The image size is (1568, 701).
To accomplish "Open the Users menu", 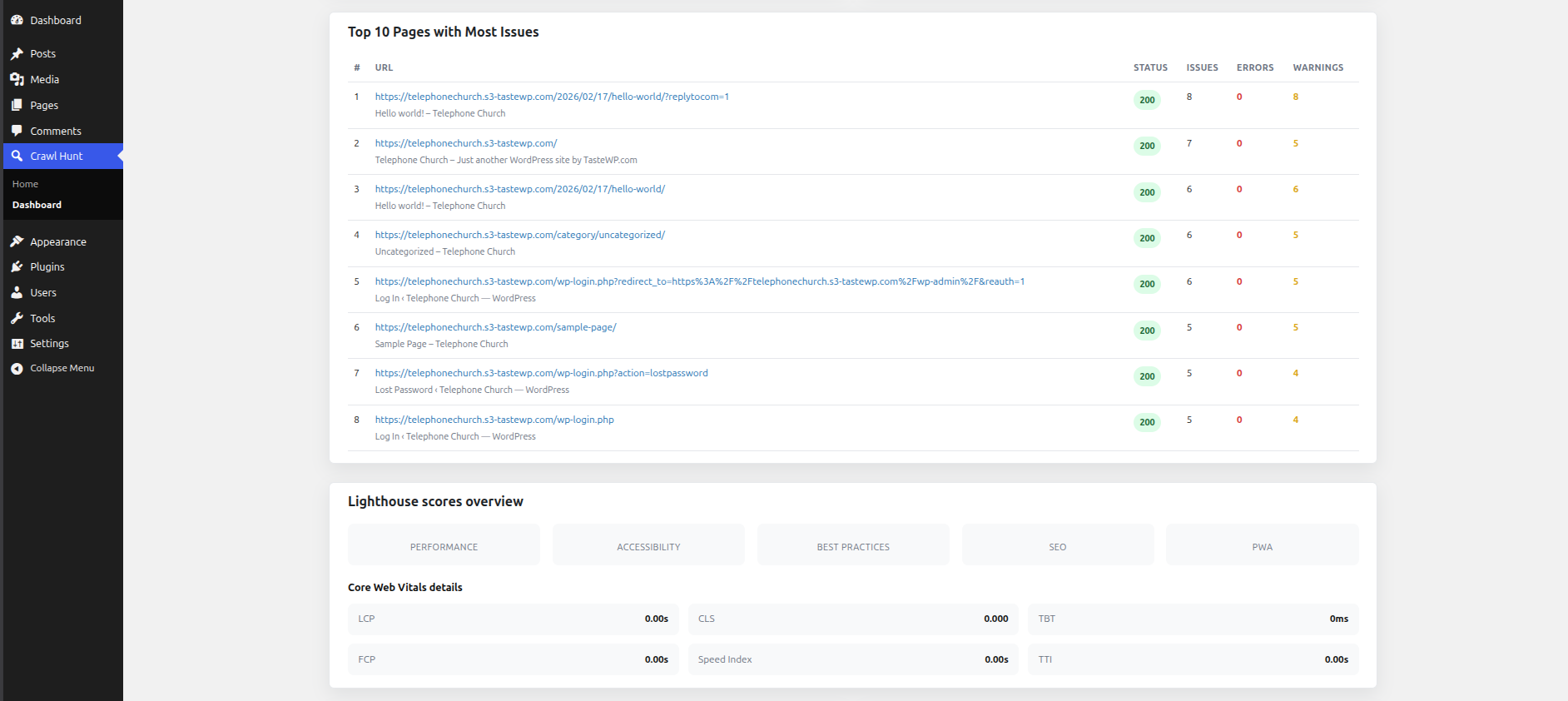I will pyautogui.click(x=43, y=292).
